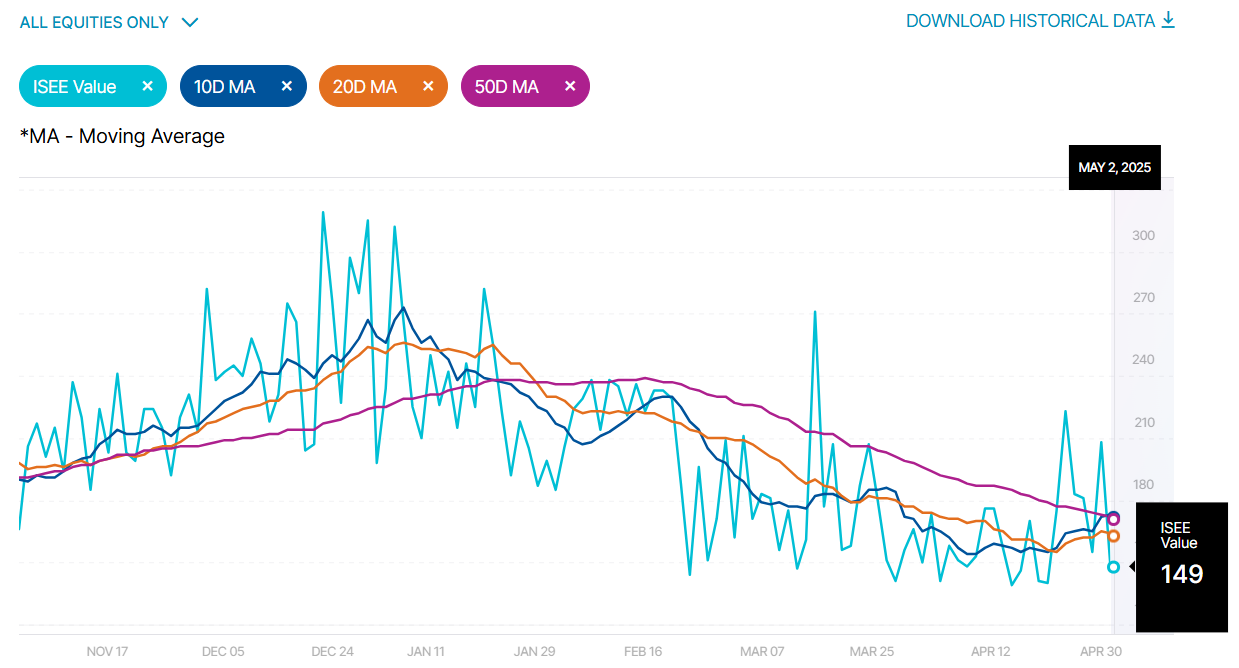
Task: Click the FEB 16 axis label
Action: pos(645,651)
